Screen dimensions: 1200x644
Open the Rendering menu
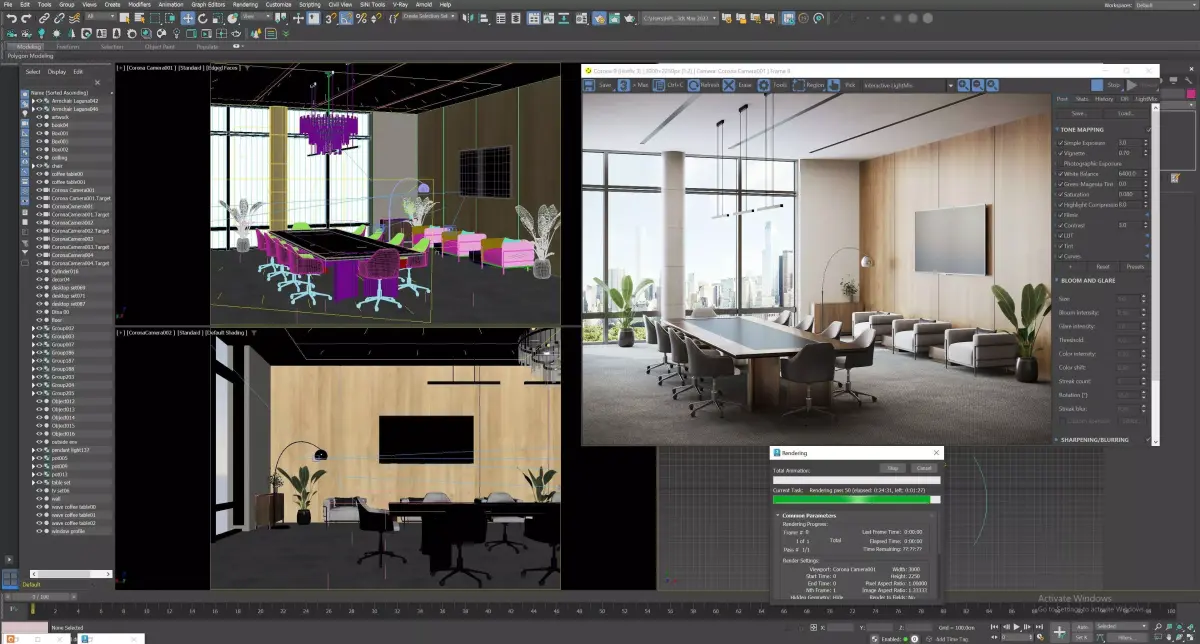[x=245, y=4]
